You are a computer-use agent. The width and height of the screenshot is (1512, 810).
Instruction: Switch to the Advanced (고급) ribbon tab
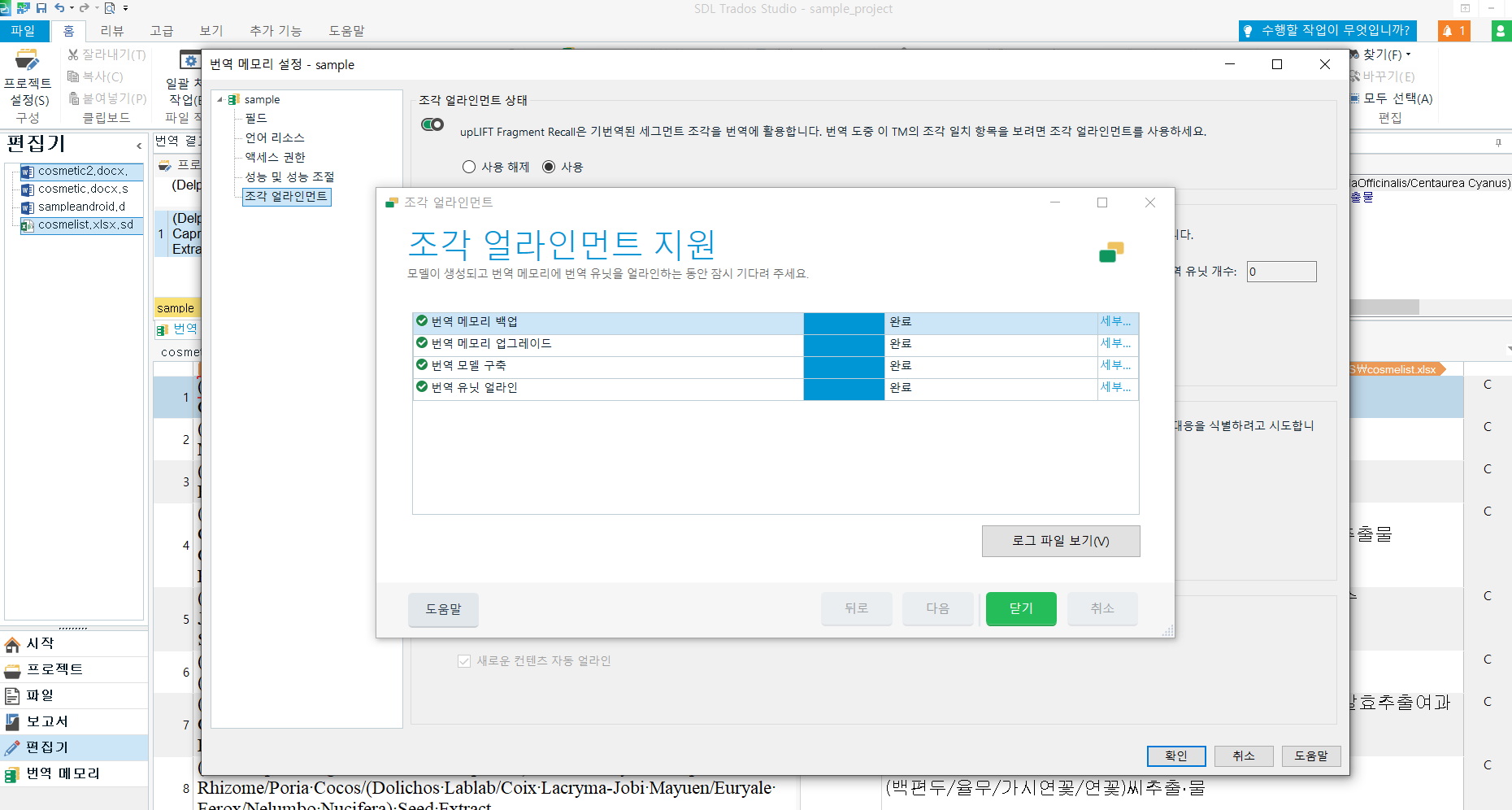(x=162, y=31)
